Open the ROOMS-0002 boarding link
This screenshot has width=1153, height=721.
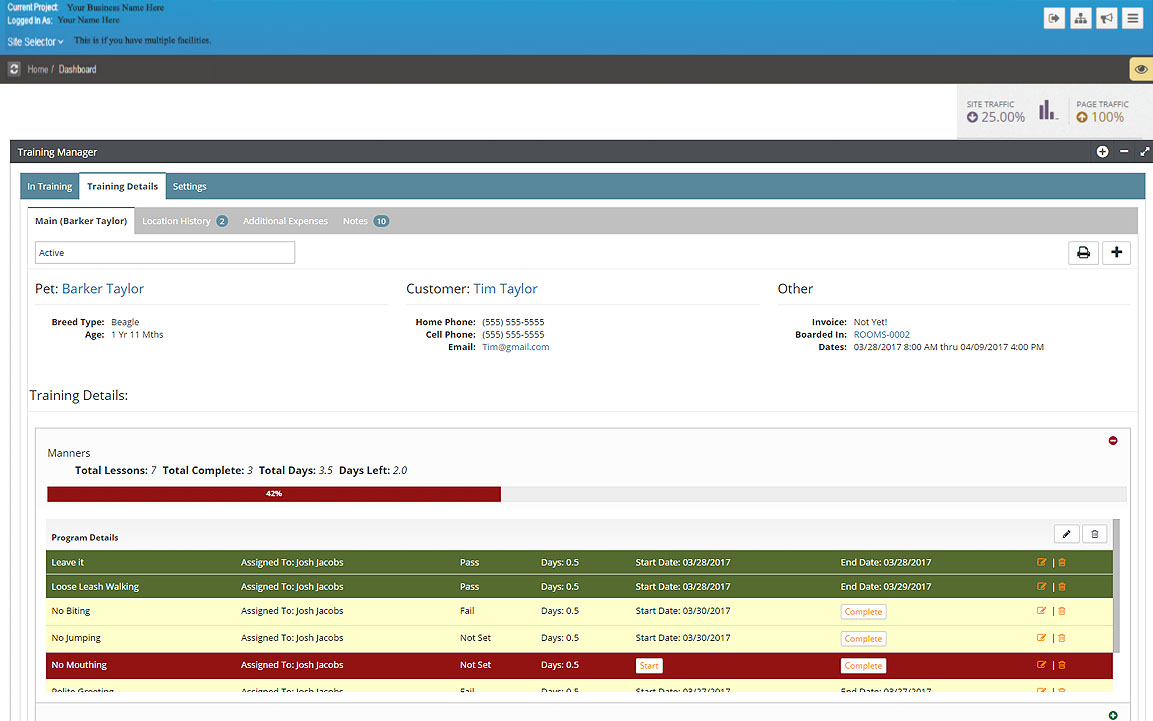[x=881, y=335]
